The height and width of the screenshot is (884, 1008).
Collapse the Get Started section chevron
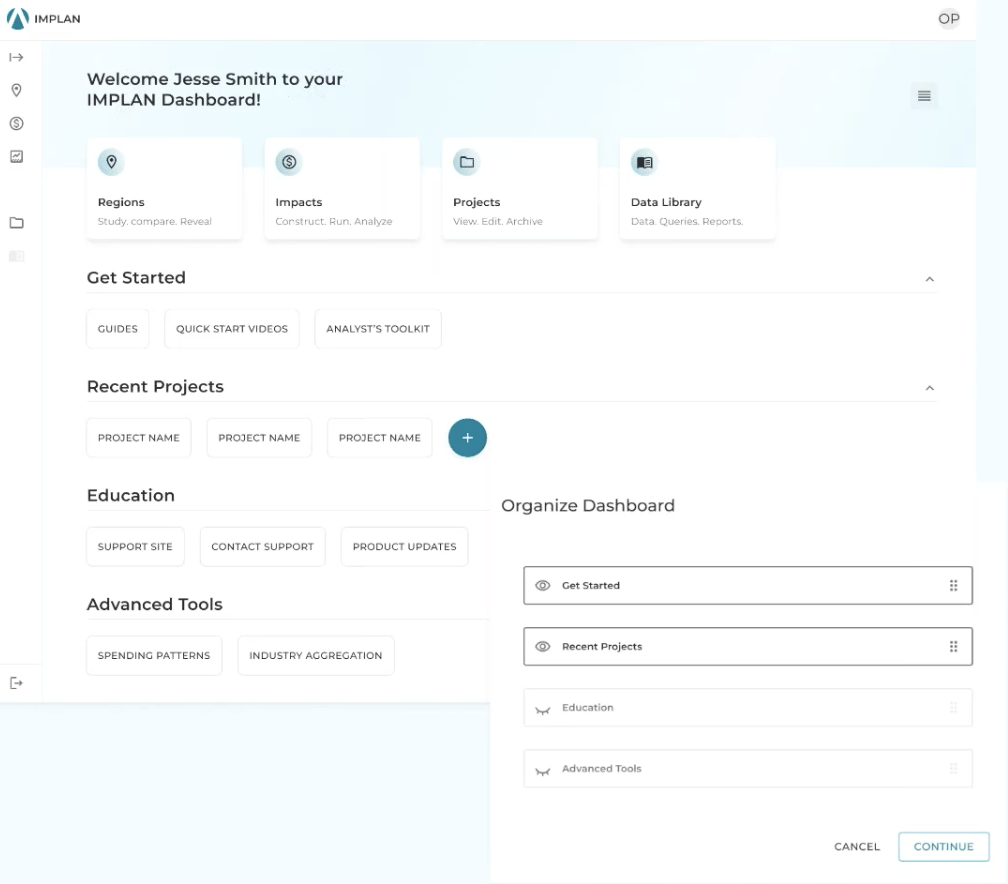tap(929, 279)
